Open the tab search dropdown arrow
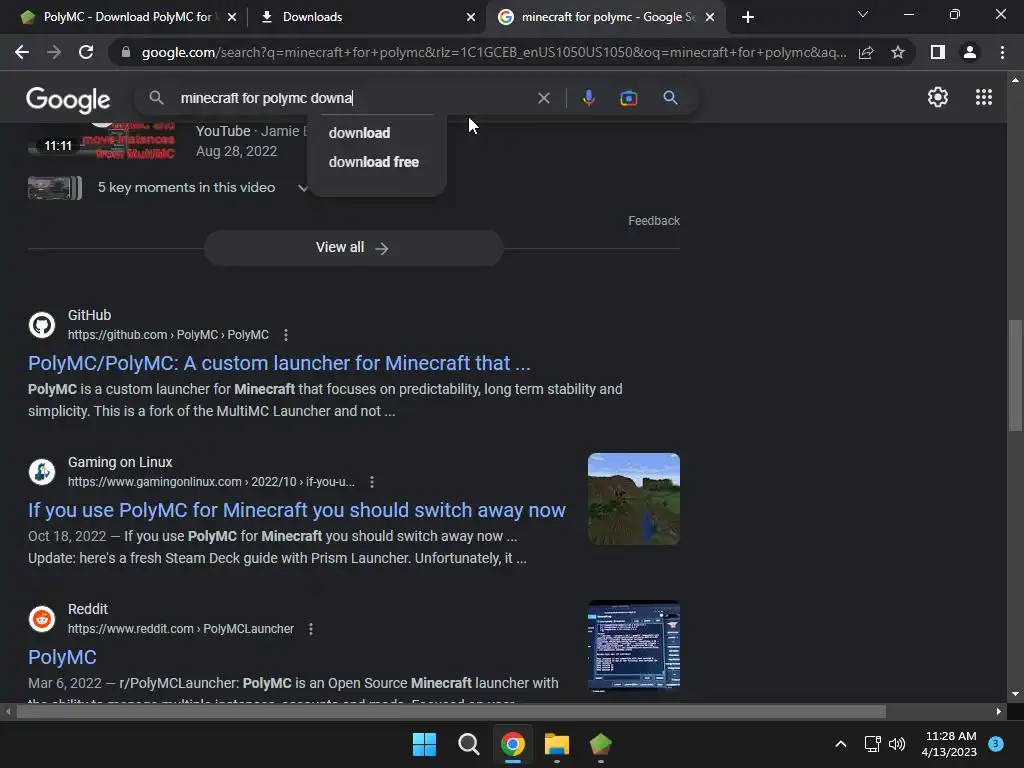The image size is (1024, 768). [x=863, y=14]
